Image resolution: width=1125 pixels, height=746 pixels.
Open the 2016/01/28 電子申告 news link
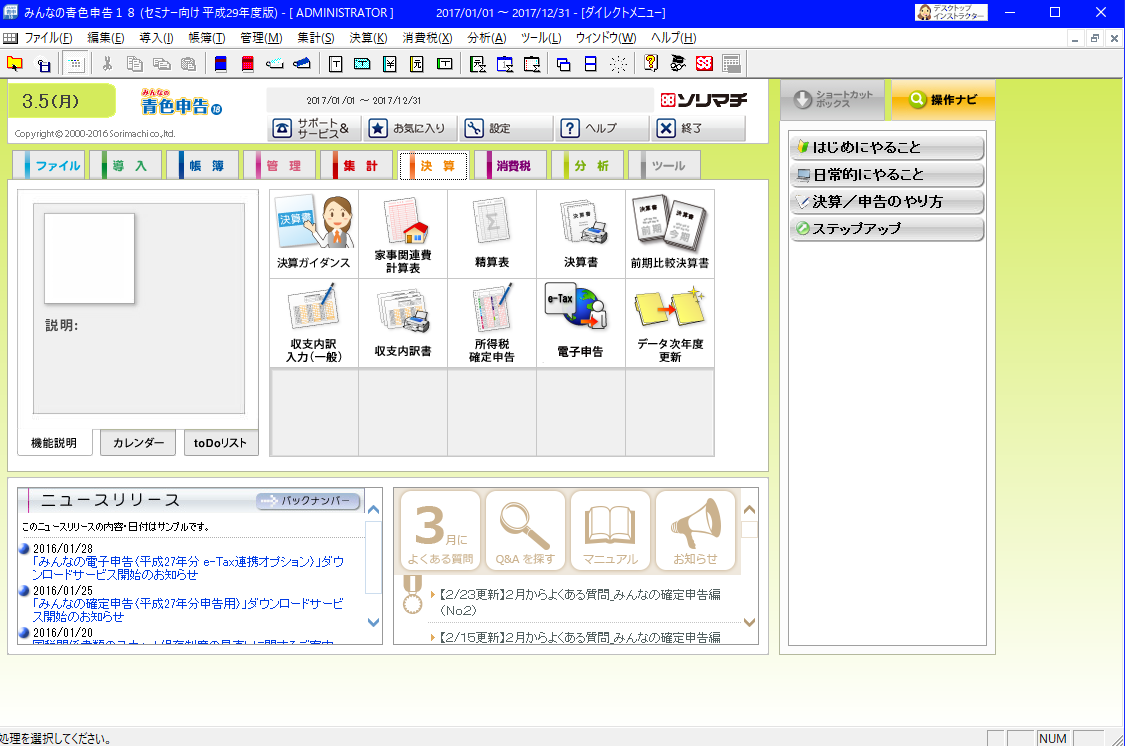188,568
